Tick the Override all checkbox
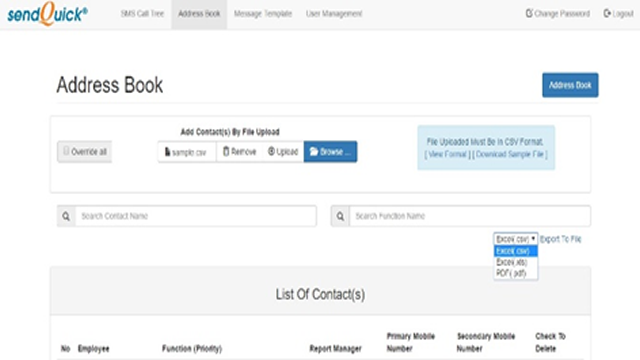640x360 pixels. [x=66, y=151]
